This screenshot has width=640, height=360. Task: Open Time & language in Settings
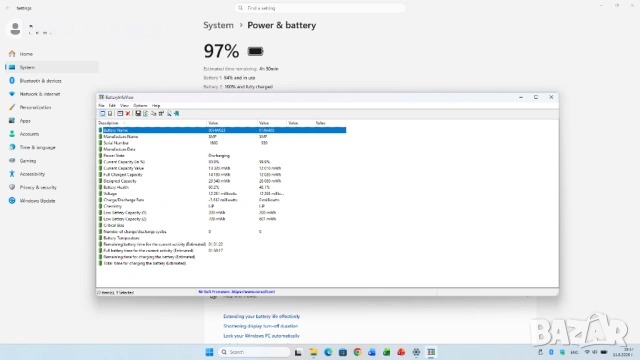pyautogui.click(x=52, y=147)
